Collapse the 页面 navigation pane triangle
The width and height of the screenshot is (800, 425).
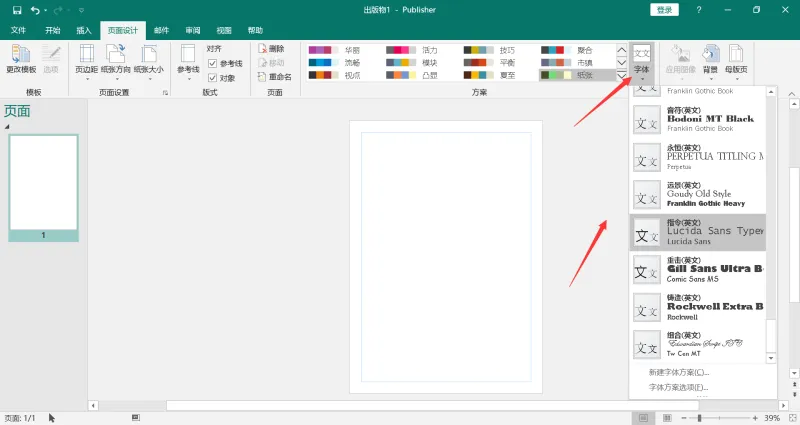pyautogui.click(x=7, y=127)
